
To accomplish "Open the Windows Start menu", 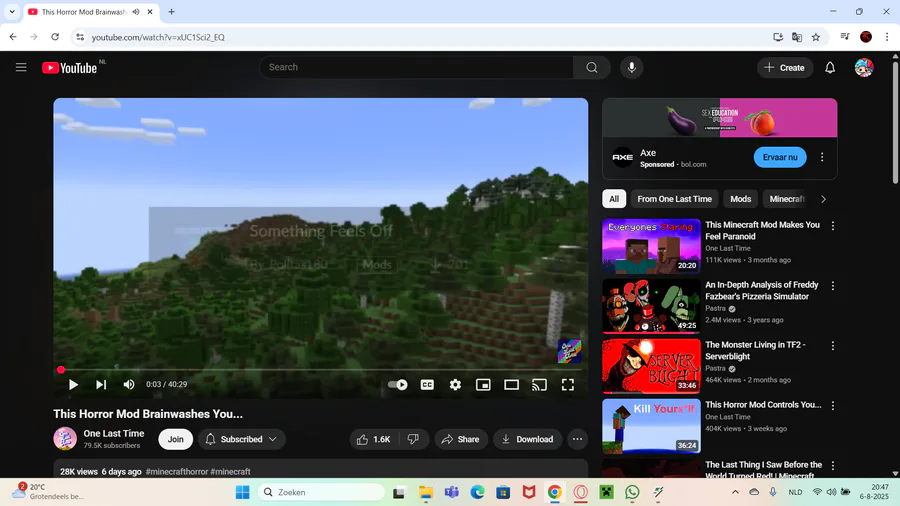I will 243,492.
